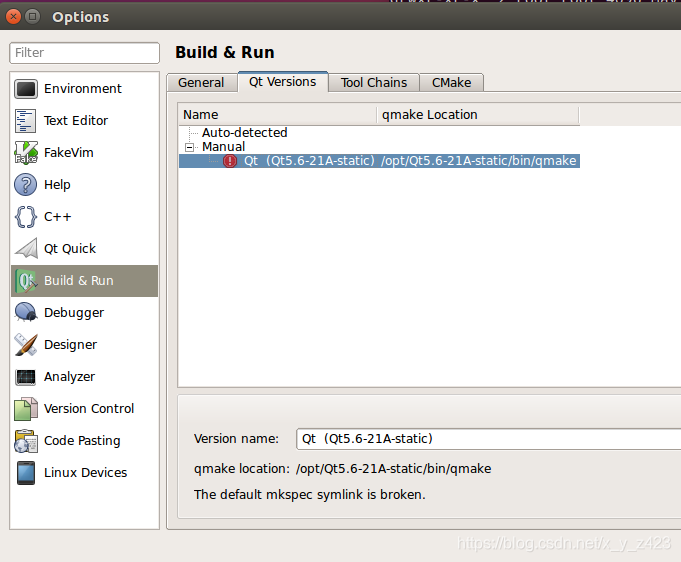The width and height of the screenshot is (681, 562).
Task: Open the Qt Quick category label
Action: point(70,249)
